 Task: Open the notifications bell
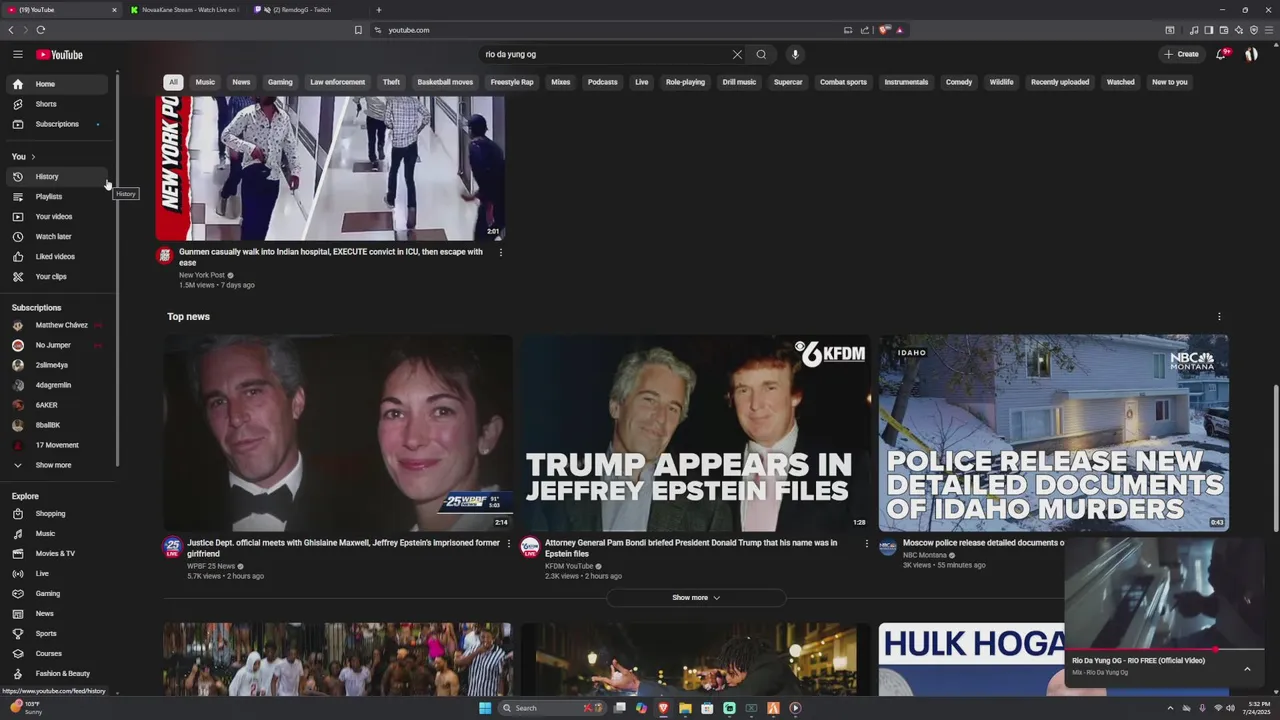pos(1221,54)
